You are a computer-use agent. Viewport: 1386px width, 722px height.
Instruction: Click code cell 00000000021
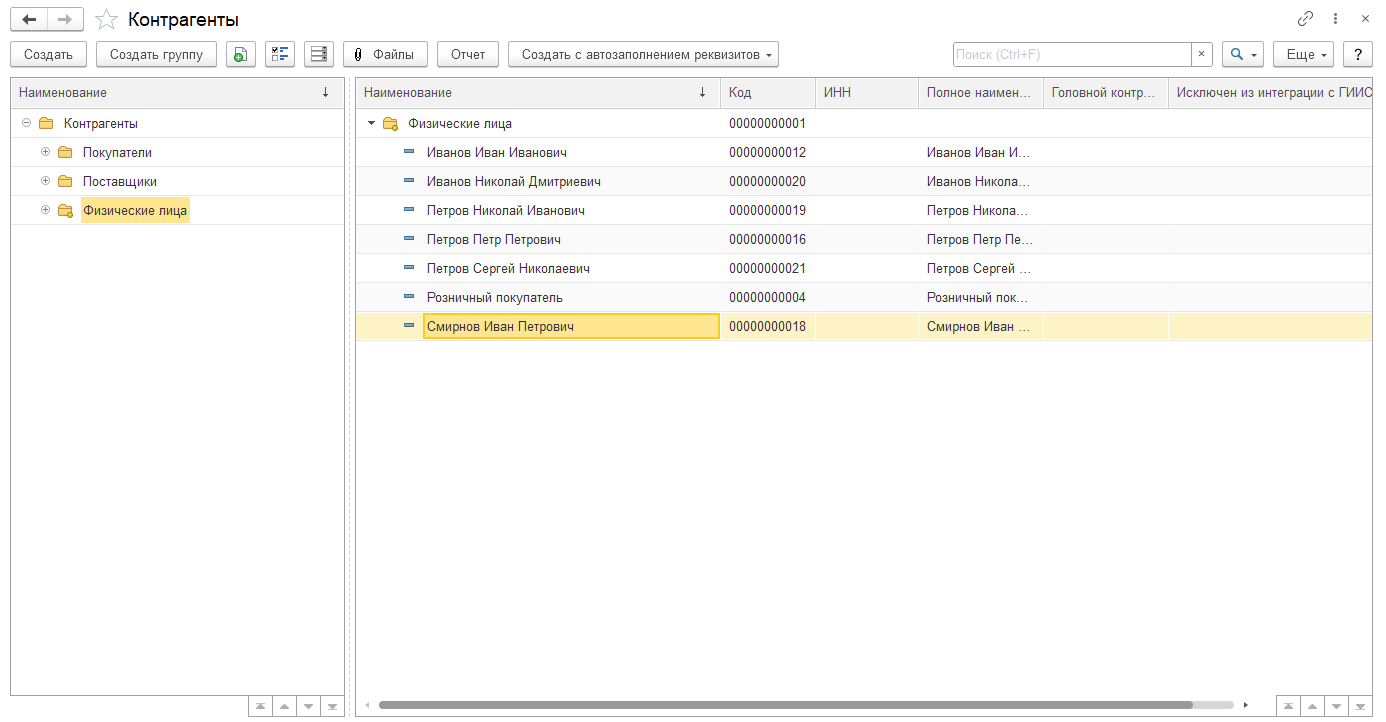(768, 268)
